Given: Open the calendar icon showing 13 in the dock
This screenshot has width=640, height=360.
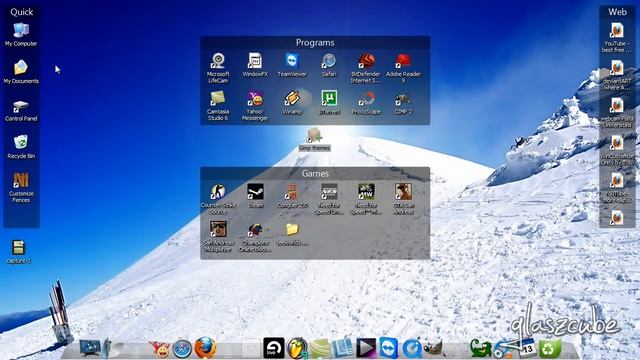Looking at the screenshot, I should 527,347.
